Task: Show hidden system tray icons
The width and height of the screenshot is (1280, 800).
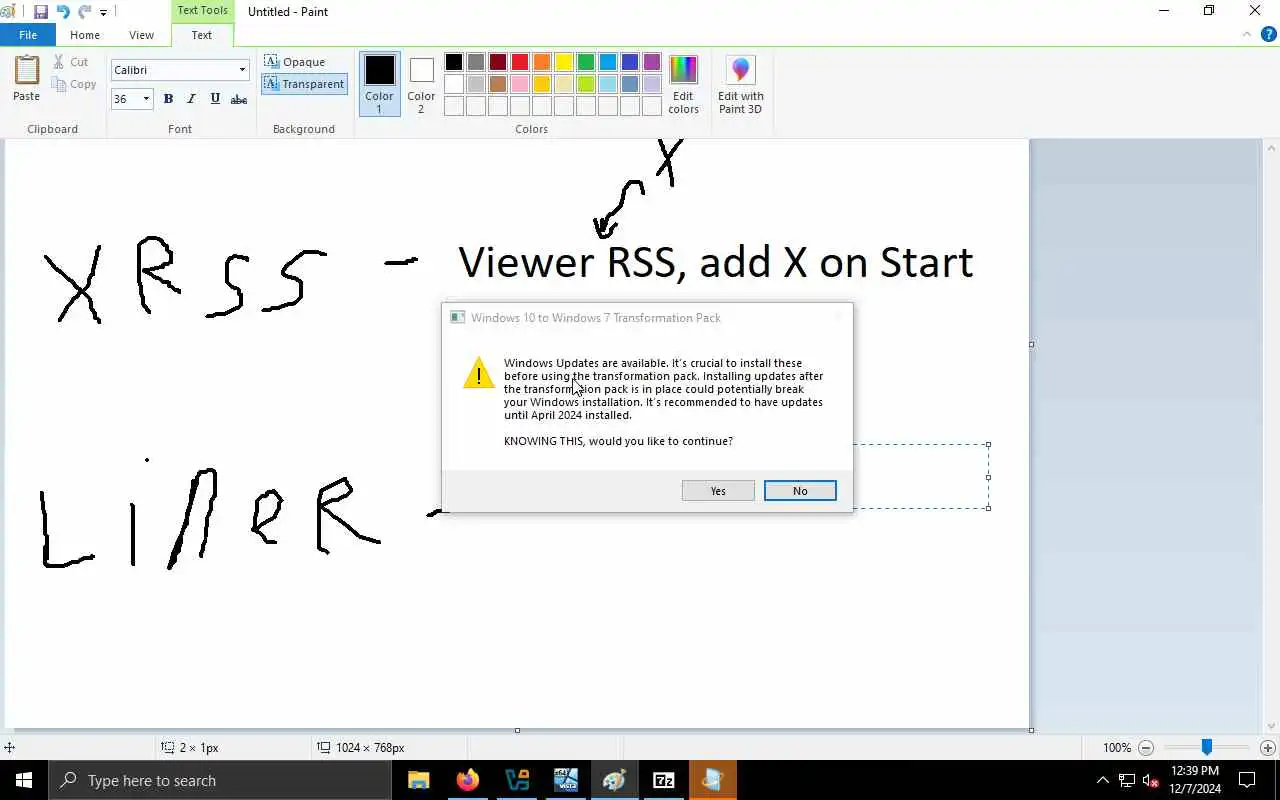Action: coord(1103,780)
